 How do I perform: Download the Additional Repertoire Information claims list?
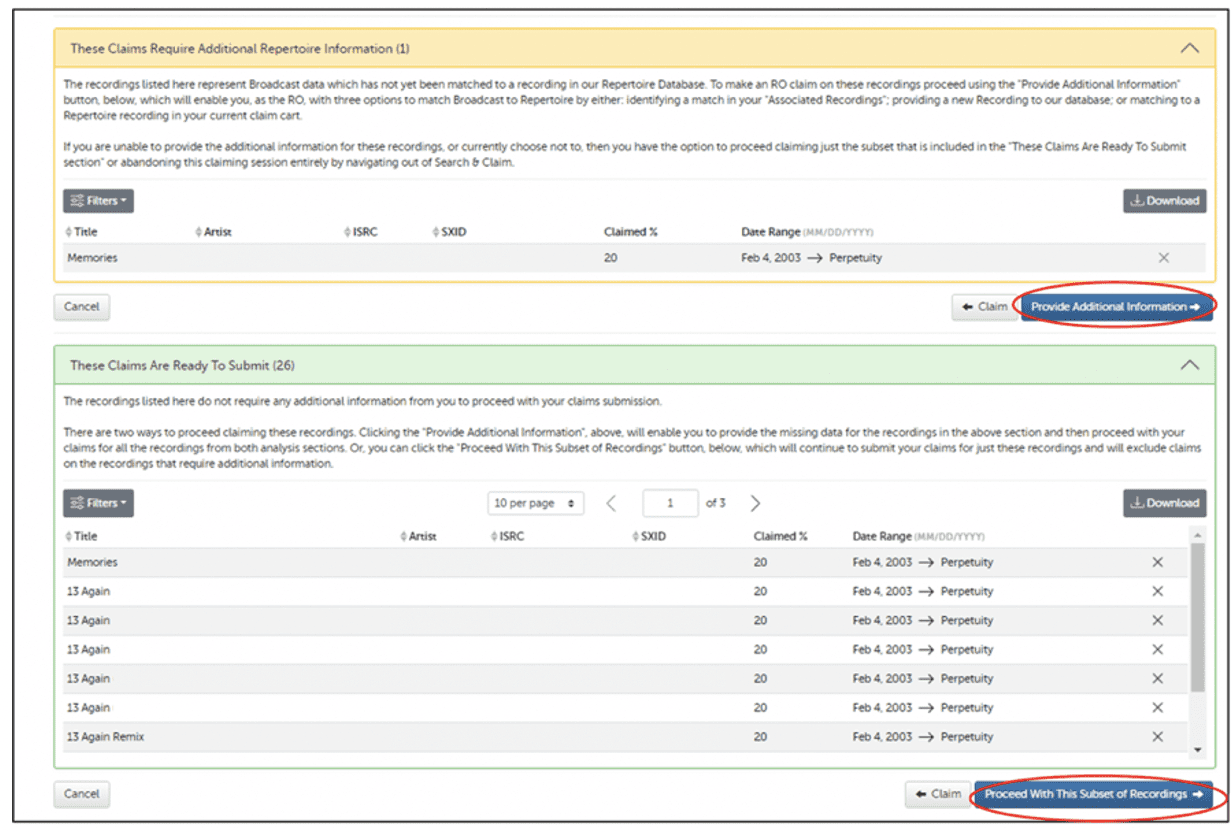point(1164,201)
